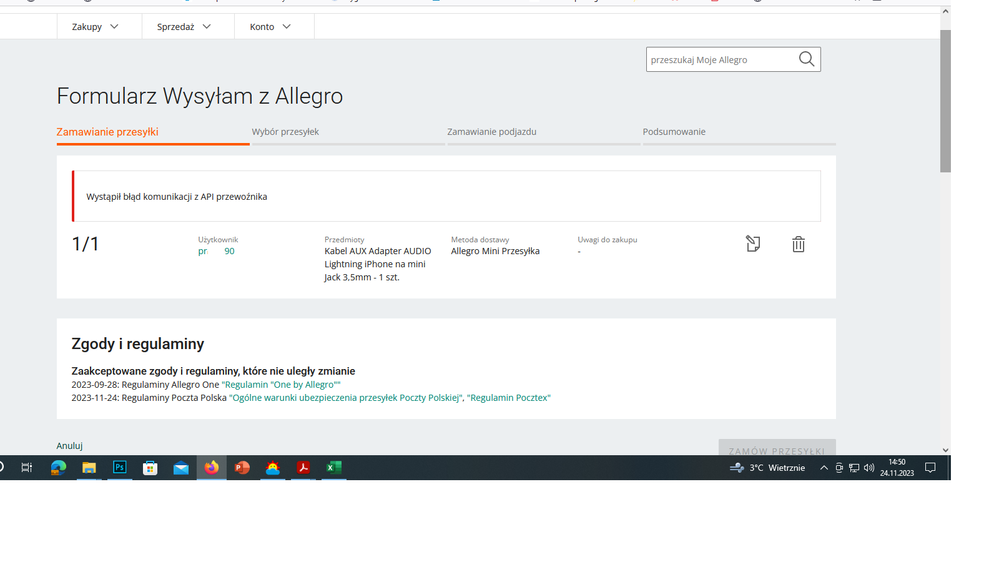Image resolution: width=999 pixels, height=562 pixels.
Task: Open the notification center icon
Action: point(930,468)
